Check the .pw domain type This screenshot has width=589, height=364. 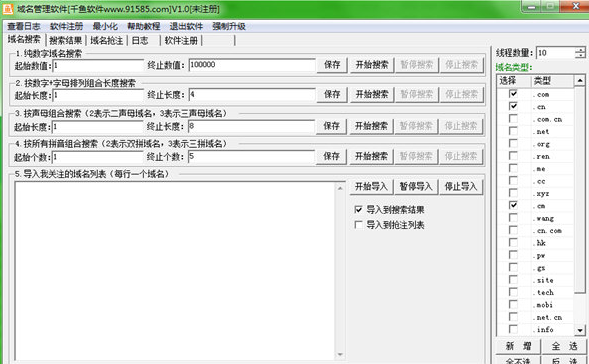tap(513, 255)
